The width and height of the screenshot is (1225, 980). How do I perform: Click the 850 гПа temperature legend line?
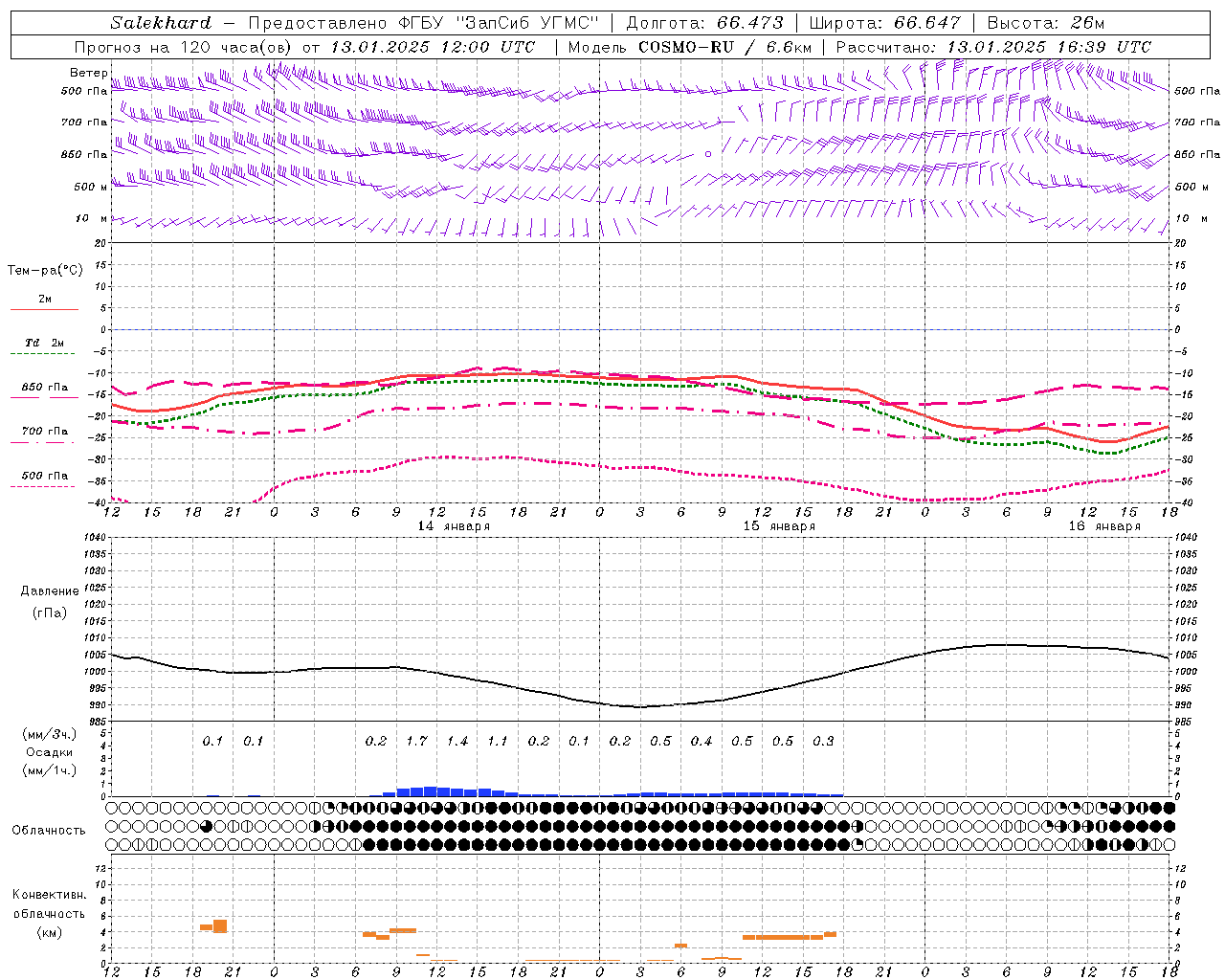44,397
